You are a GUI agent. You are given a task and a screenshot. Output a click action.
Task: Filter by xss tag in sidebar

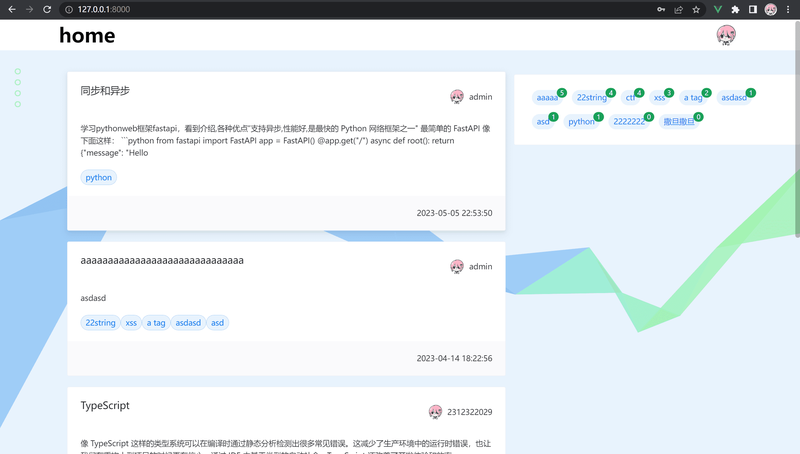click(660, 97)
